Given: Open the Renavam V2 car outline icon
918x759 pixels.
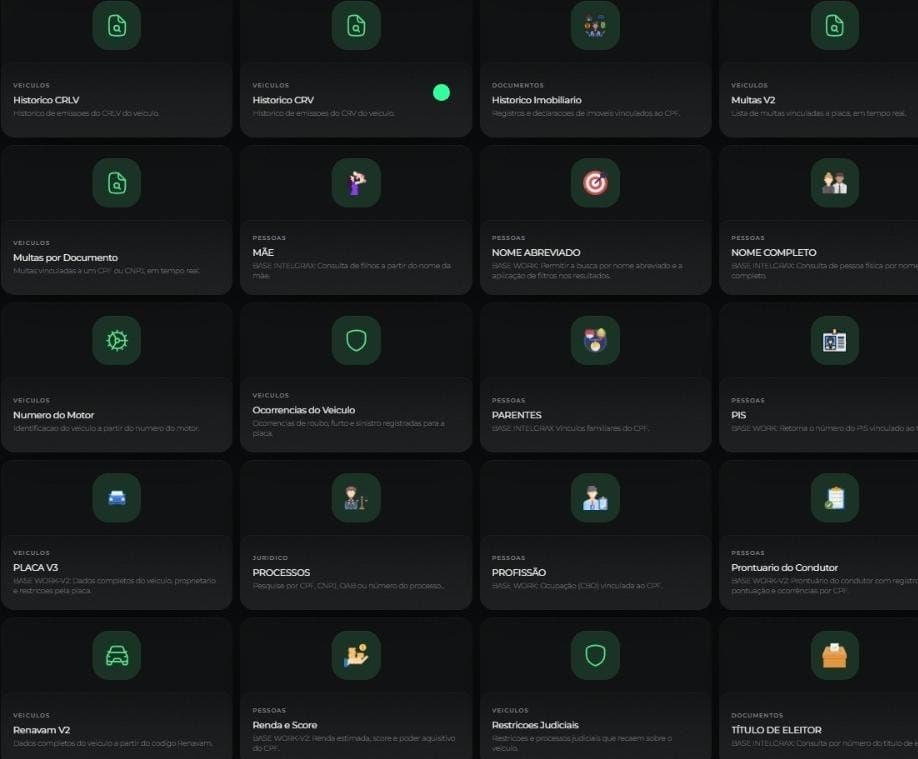Looking at the screenshot, I should tap(117, 655).
